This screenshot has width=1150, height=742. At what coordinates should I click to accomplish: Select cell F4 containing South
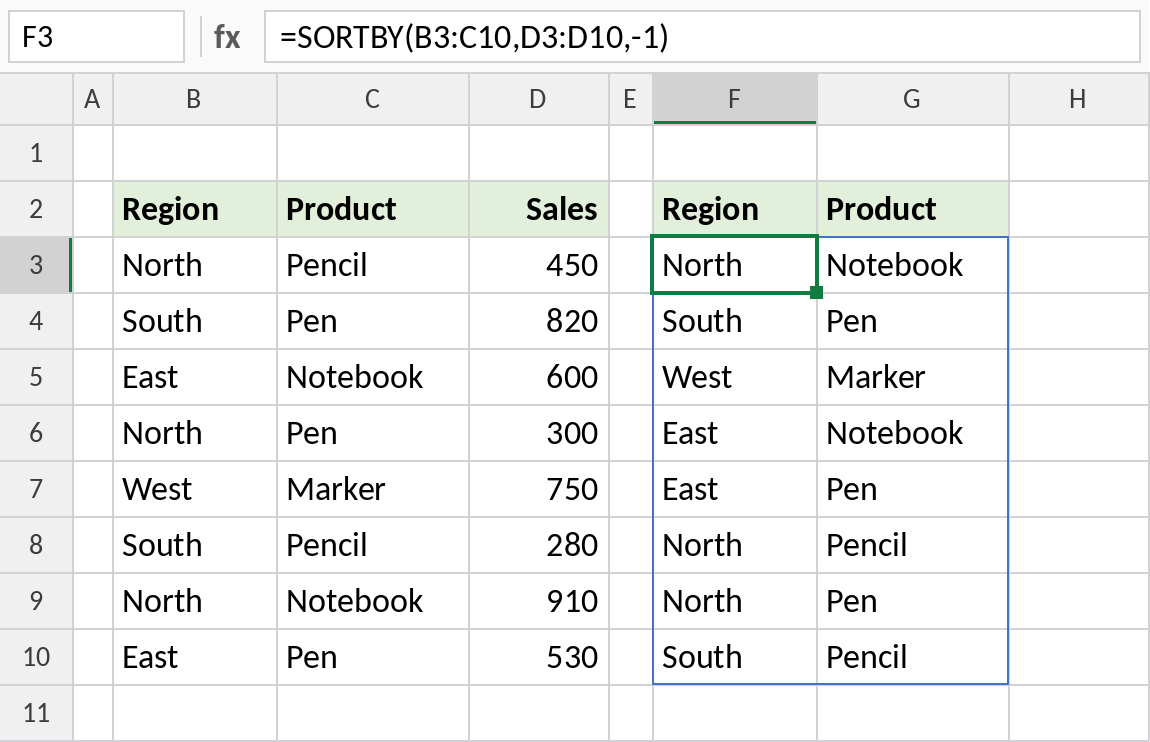pyautogui.click(x=735, y=321)
